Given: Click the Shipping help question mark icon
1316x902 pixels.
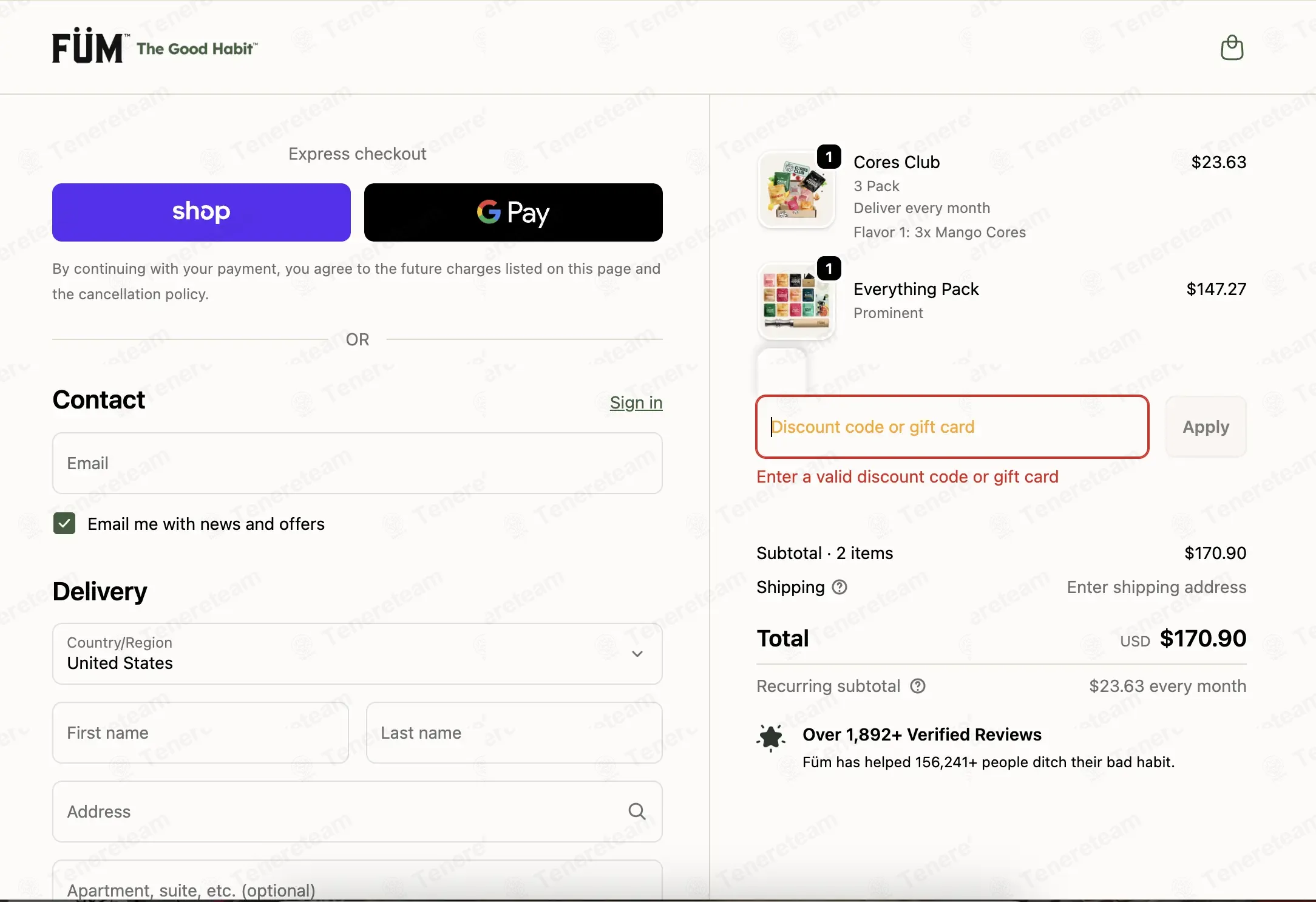Looking at the screenshot, I should click(839, 587).
